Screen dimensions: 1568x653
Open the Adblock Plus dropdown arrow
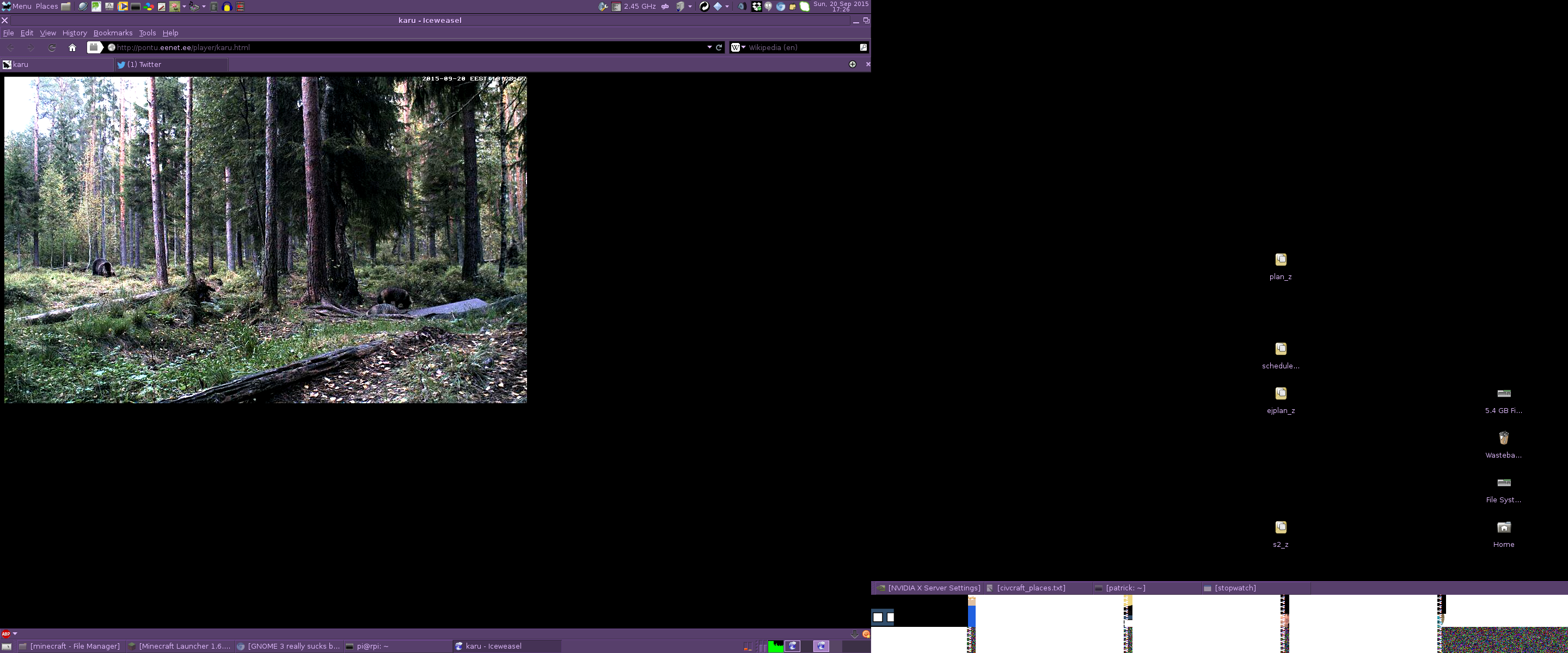[15, 633]
